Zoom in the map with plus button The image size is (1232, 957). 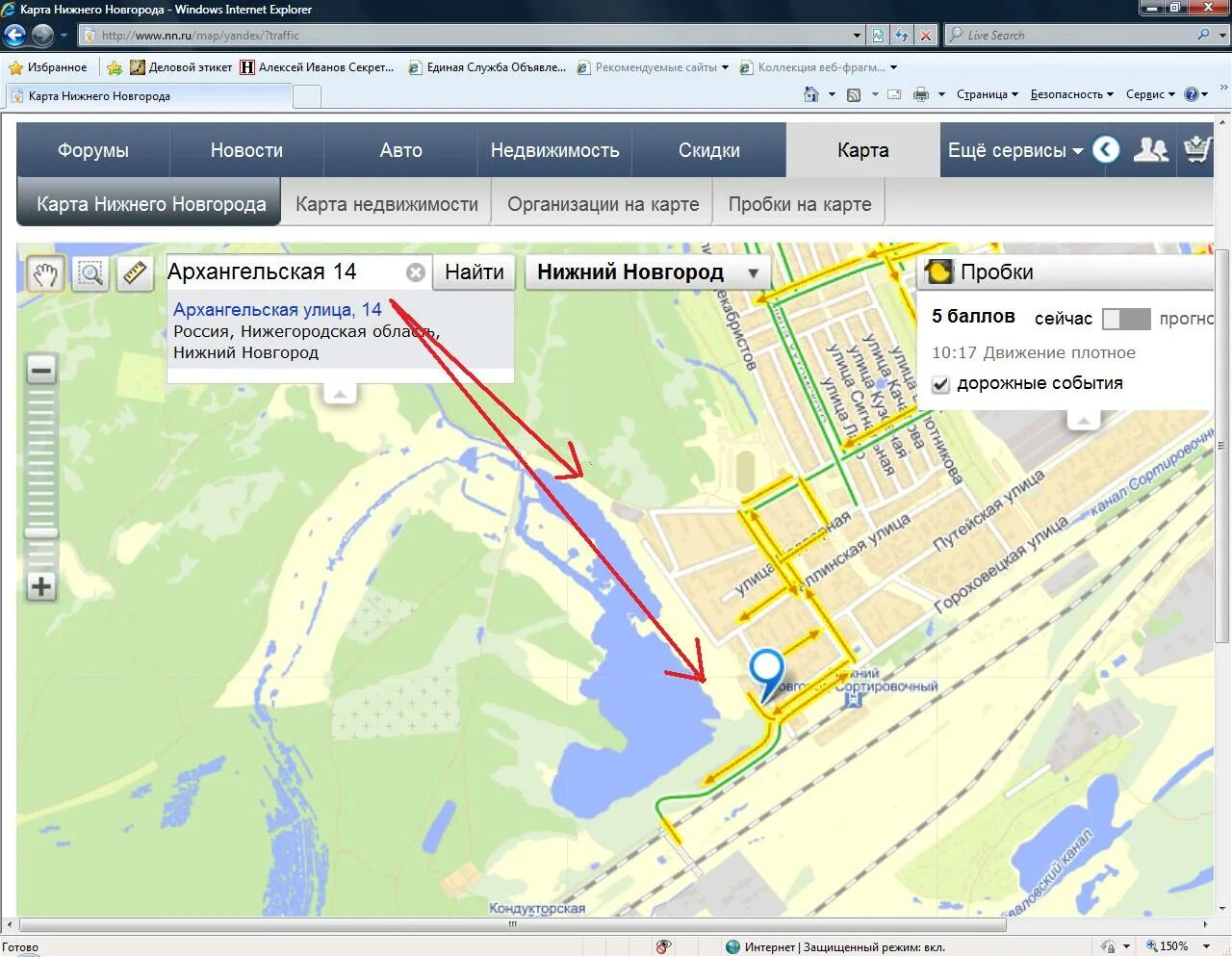point(41,586)
